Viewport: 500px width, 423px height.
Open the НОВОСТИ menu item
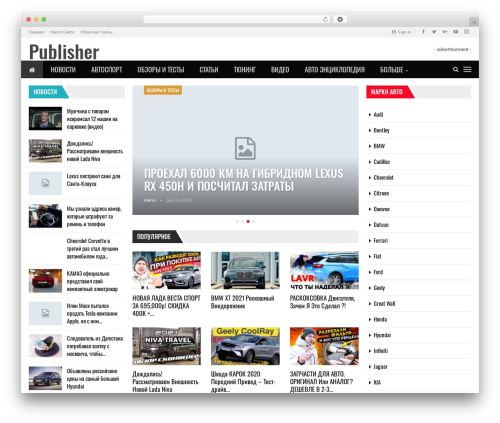63,70
